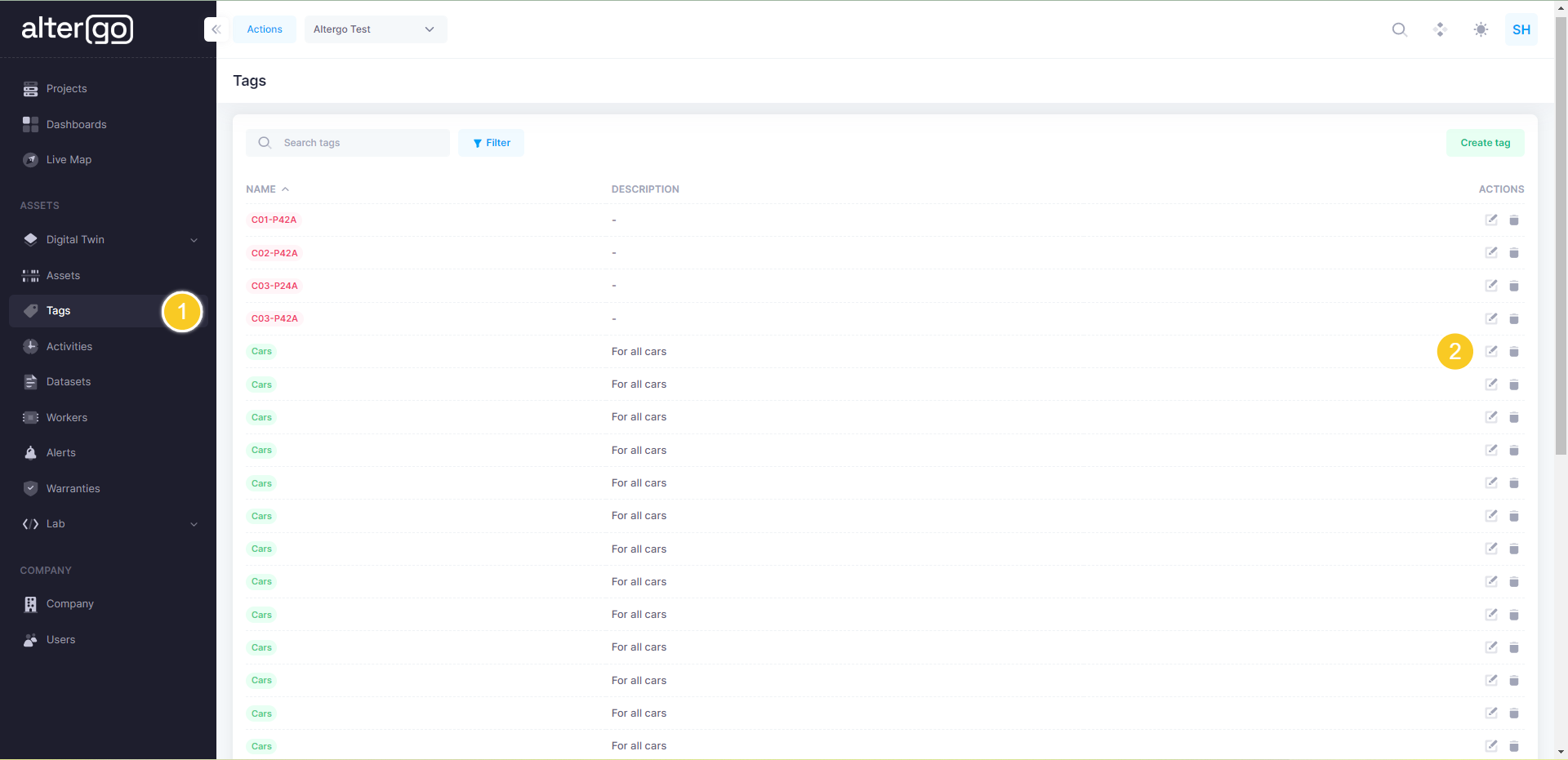
Task: Open the Warranties sidebar item
Action: (73, 489)
